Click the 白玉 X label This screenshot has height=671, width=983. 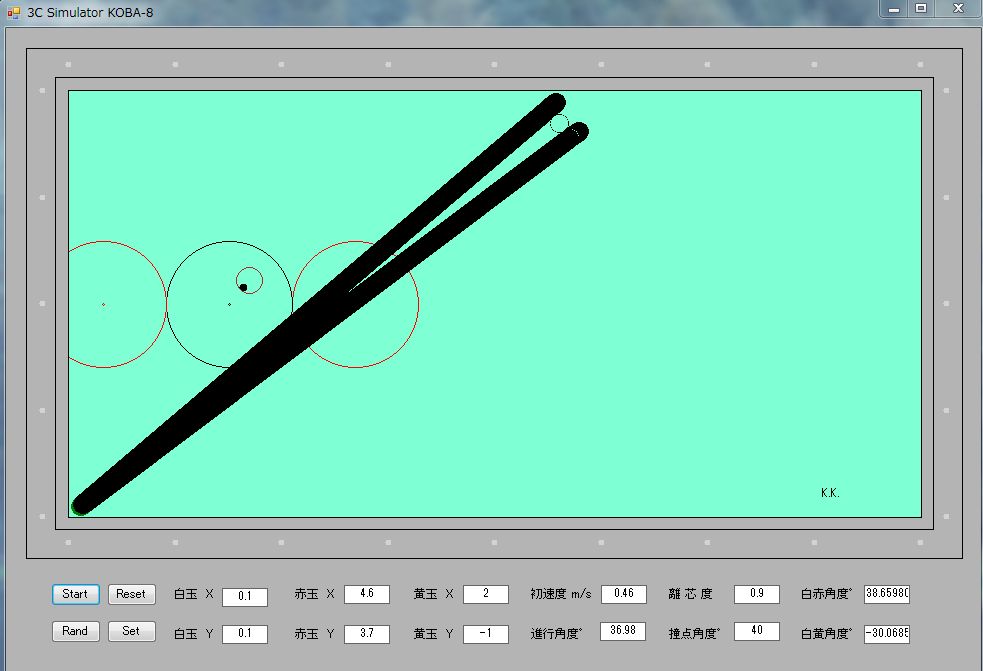click(194, 594)
